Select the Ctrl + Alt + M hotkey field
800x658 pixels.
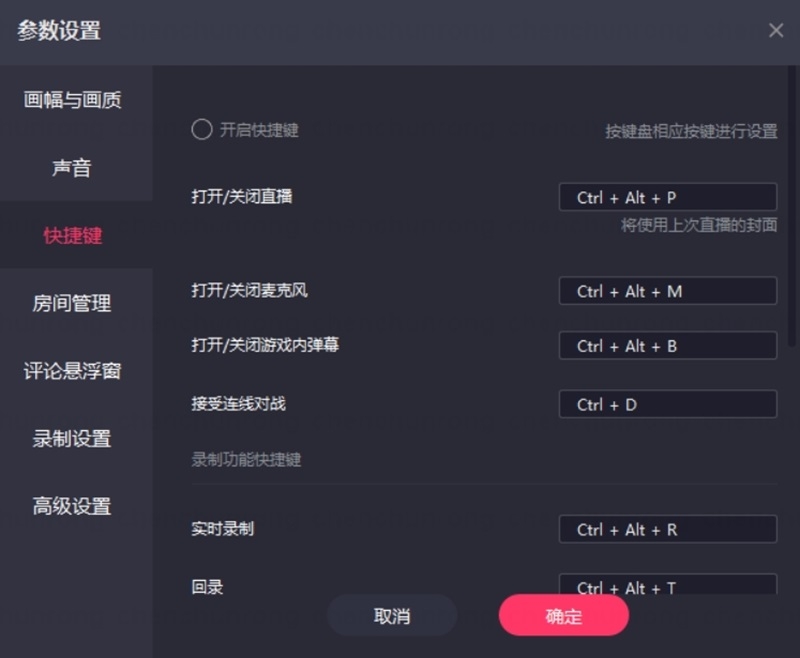point(666,291)
